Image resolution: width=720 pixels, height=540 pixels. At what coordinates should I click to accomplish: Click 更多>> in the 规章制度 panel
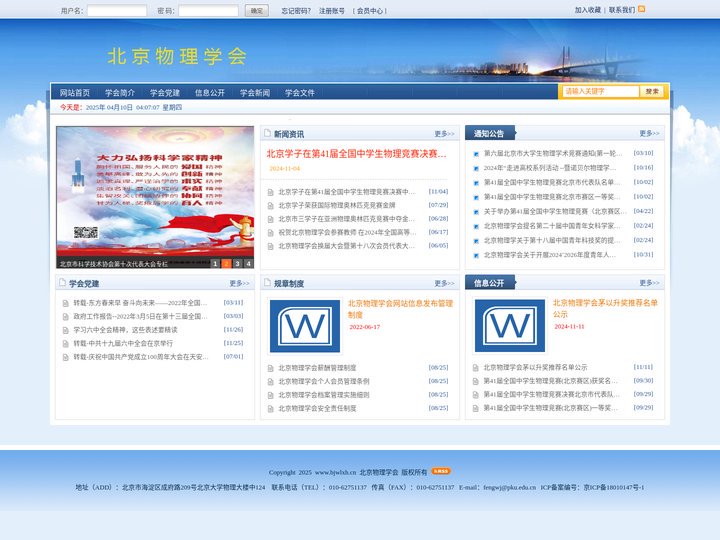pos(444,284)
